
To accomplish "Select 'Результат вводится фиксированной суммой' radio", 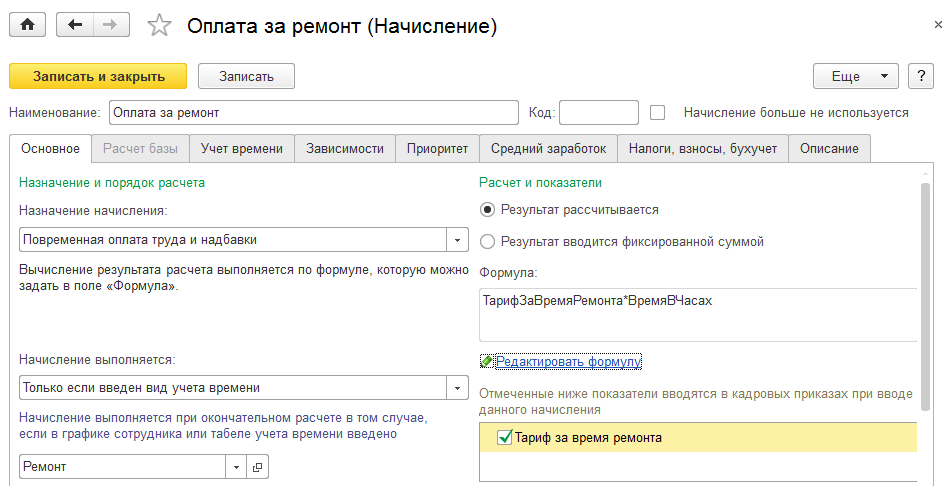I will [487, 241].
